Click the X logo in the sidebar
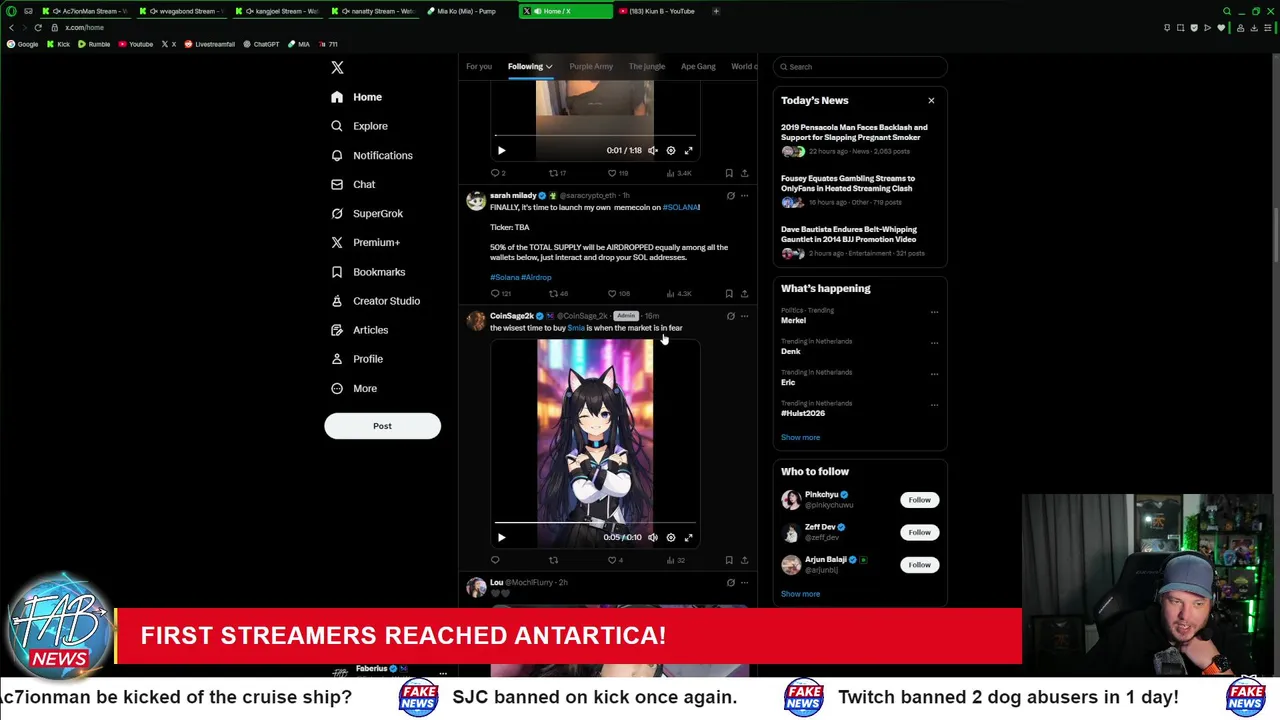Viewport: 1280px width, 720px height. (337, 67)
